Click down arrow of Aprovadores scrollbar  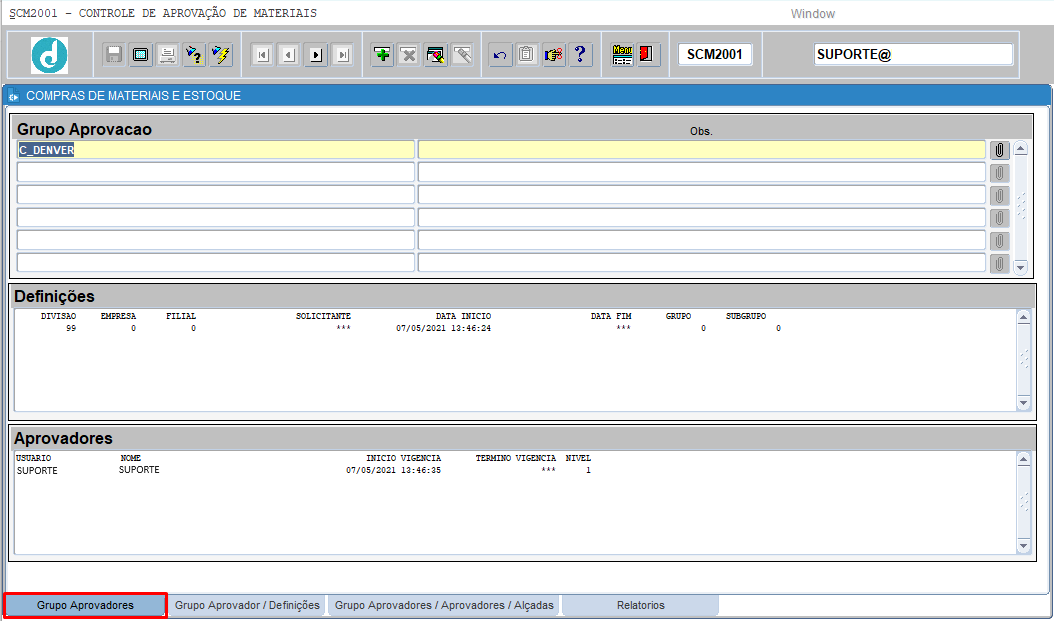click(x=1024, y=545)
